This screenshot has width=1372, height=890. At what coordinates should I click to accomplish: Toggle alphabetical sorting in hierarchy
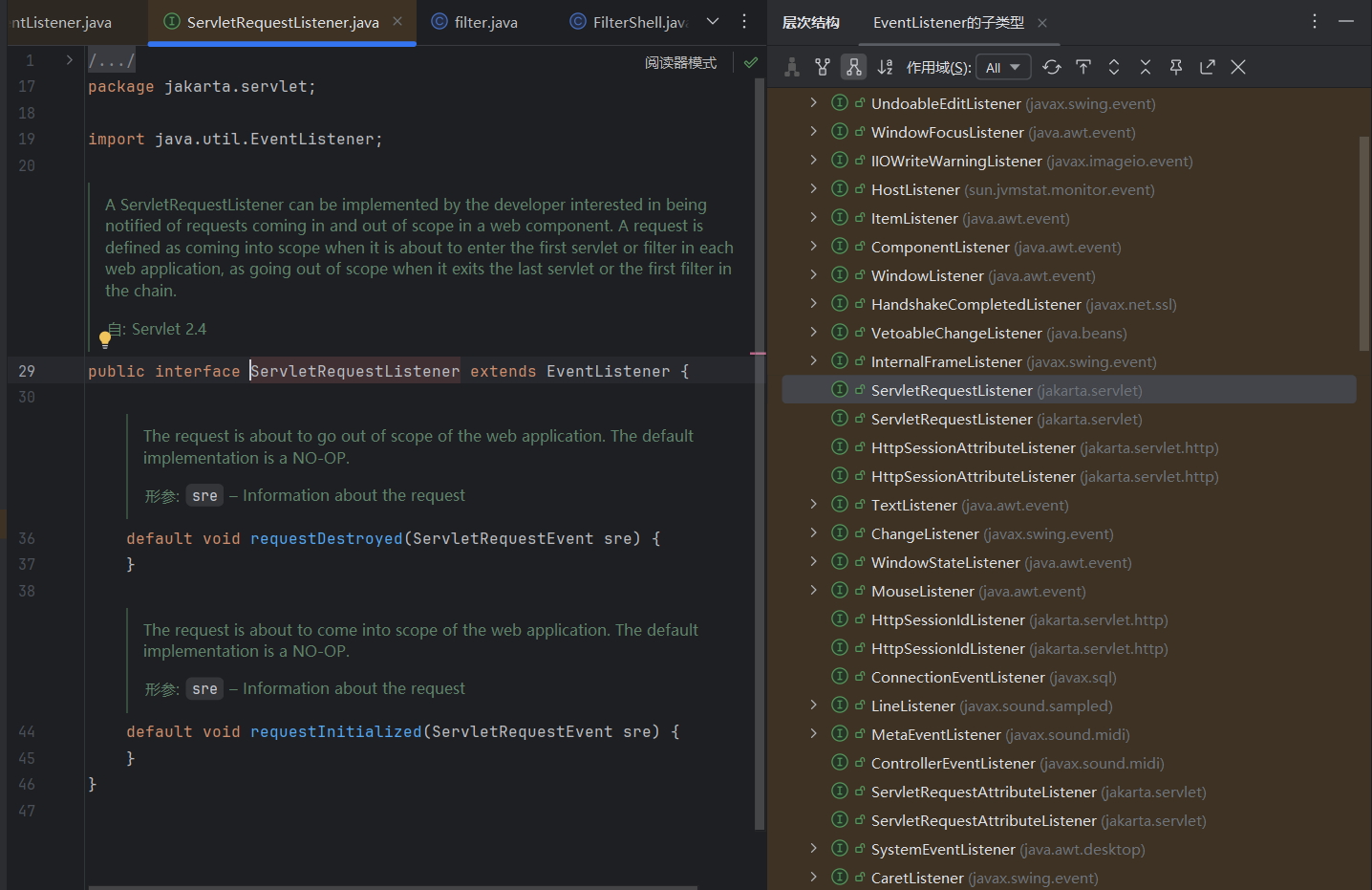(885, 67)
